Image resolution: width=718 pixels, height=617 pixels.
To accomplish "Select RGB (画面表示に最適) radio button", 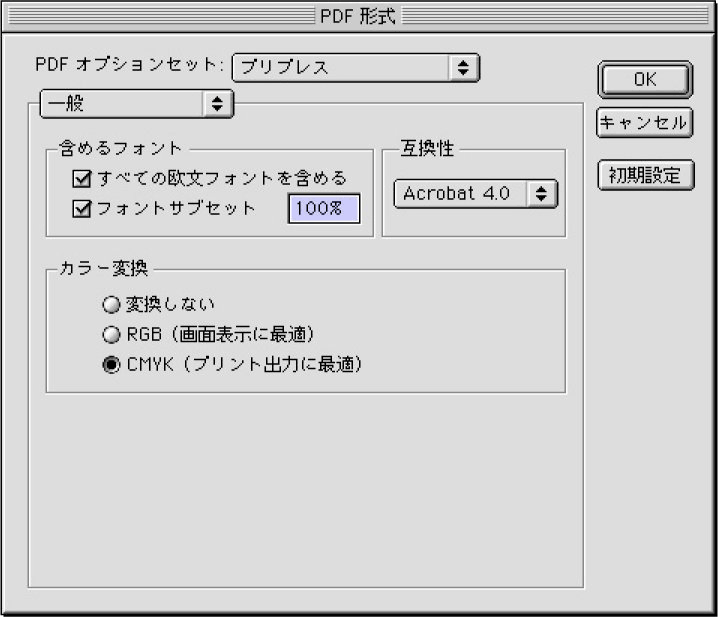I will click(x=111, y=335).
